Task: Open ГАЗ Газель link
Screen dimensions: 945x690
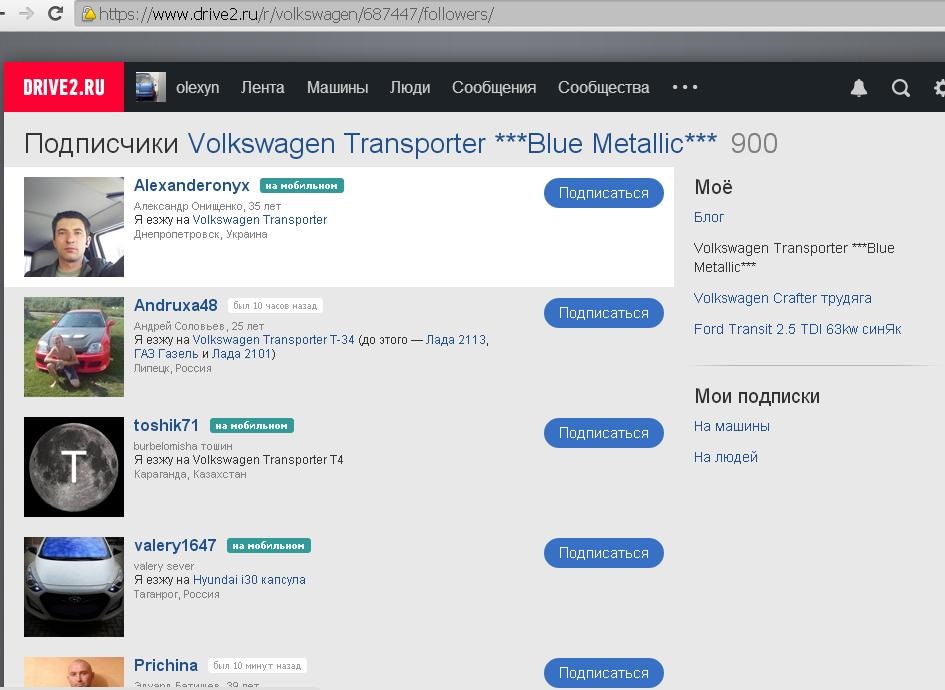Action: [166, 354]
